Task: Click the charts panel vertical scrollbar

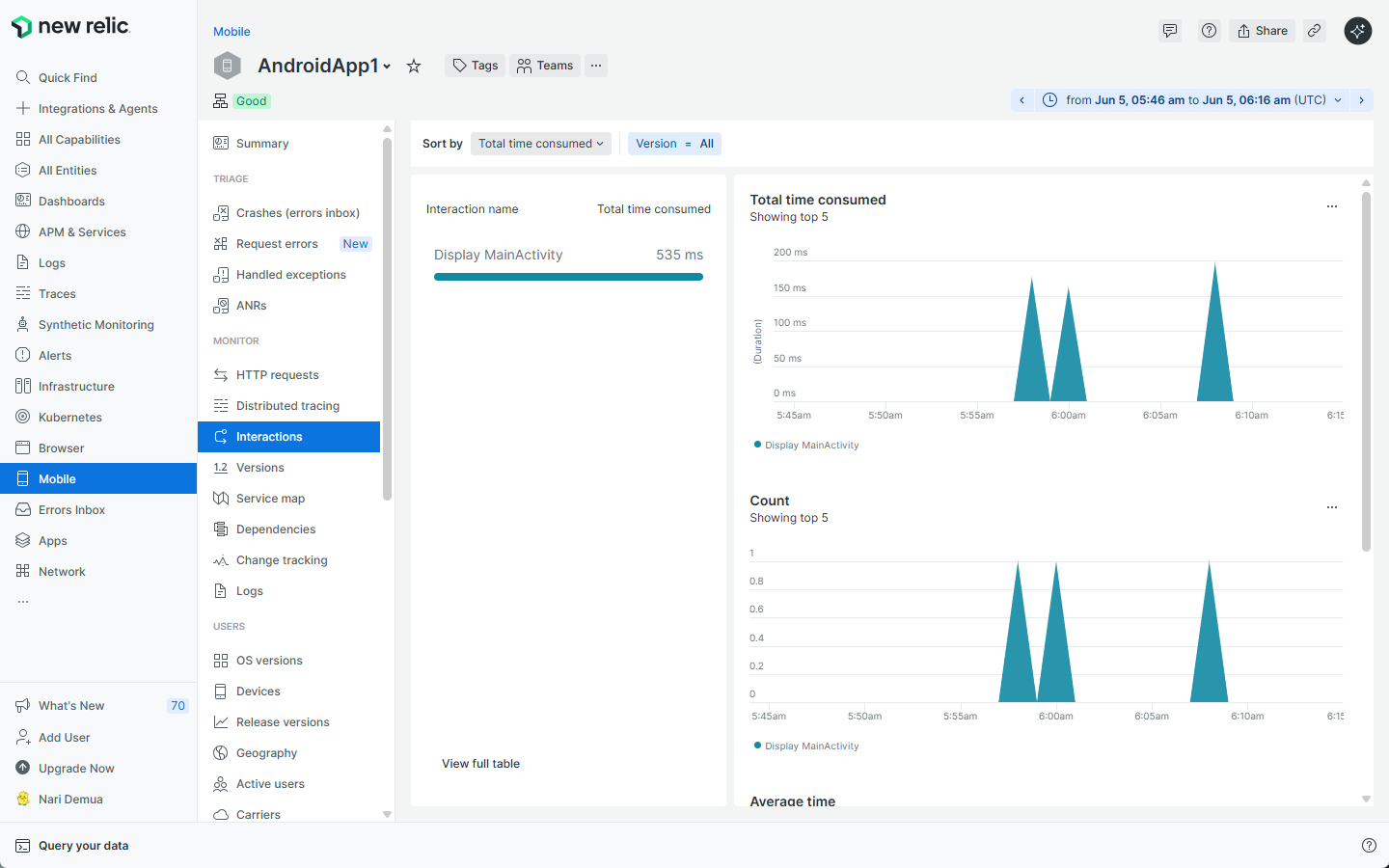Action: [1366, 371]
